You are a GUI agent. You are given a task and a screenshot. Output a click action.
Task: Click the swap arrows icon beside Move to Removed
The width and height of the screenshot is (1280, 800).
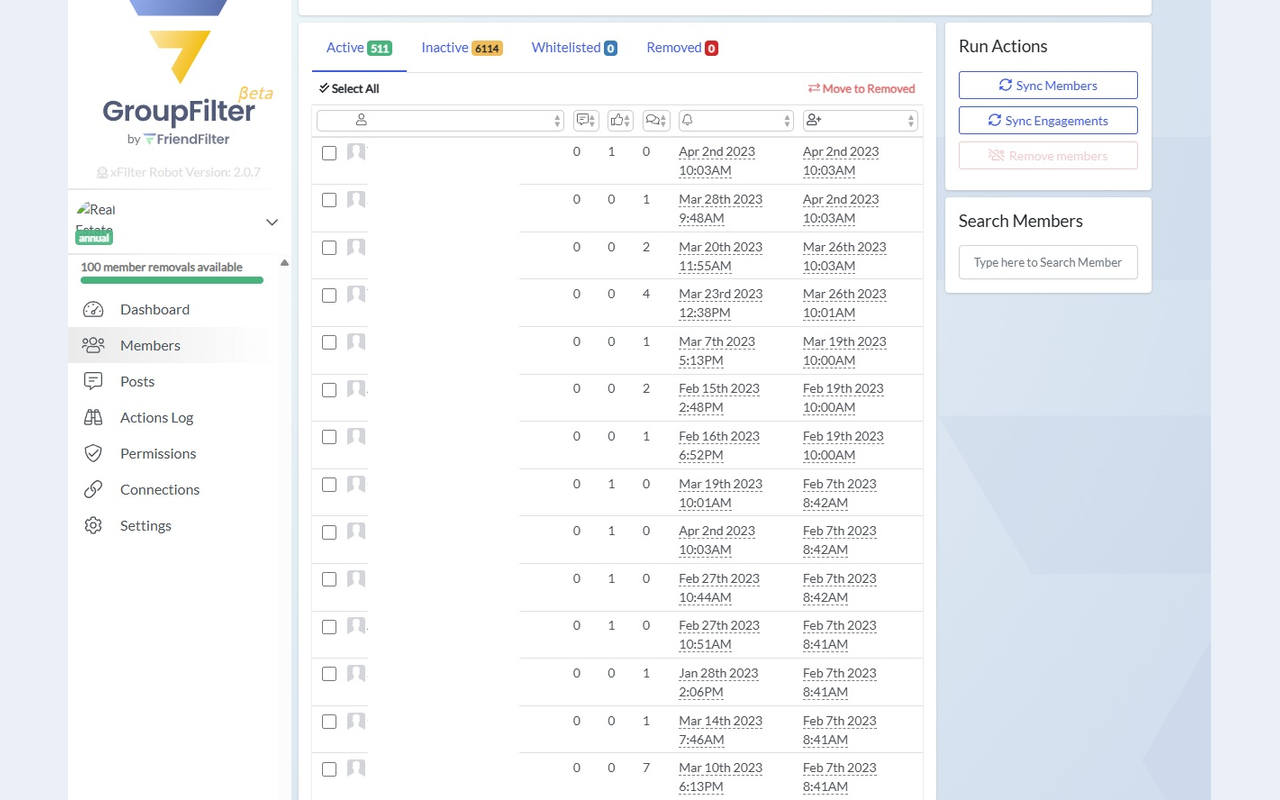[x=814, y=88]
